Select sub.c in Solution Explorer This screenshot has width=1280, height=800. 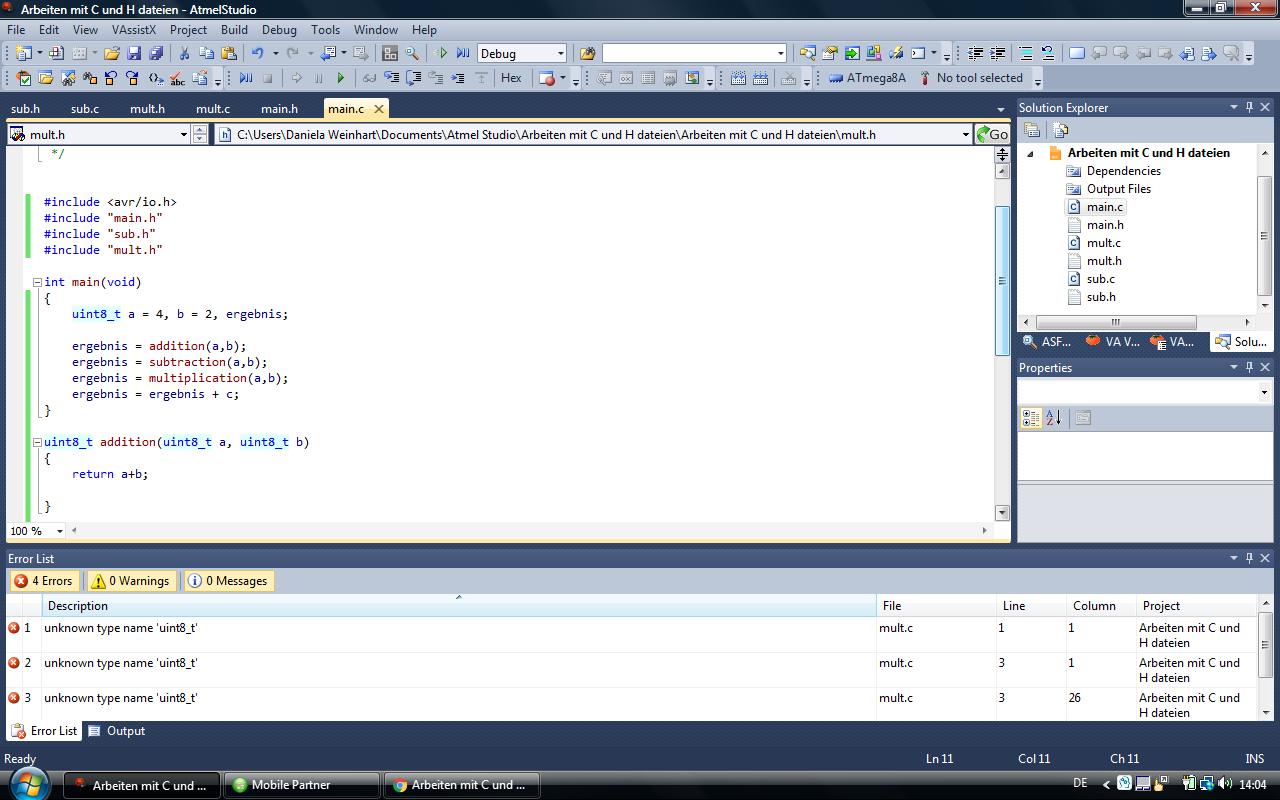coord(1101,279)
